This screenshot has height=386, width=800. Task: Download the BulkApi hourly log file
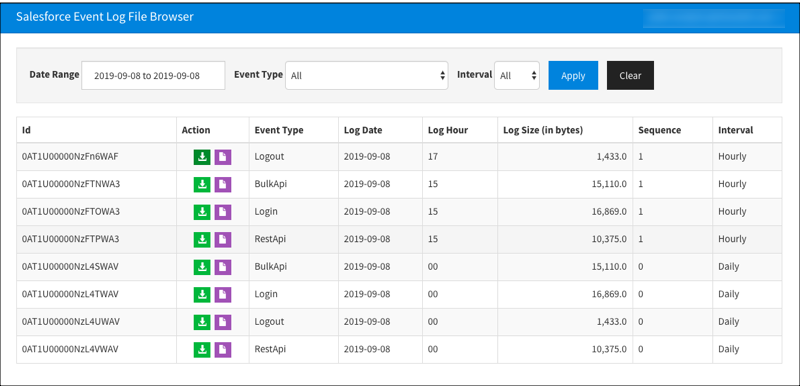(202, 185)
